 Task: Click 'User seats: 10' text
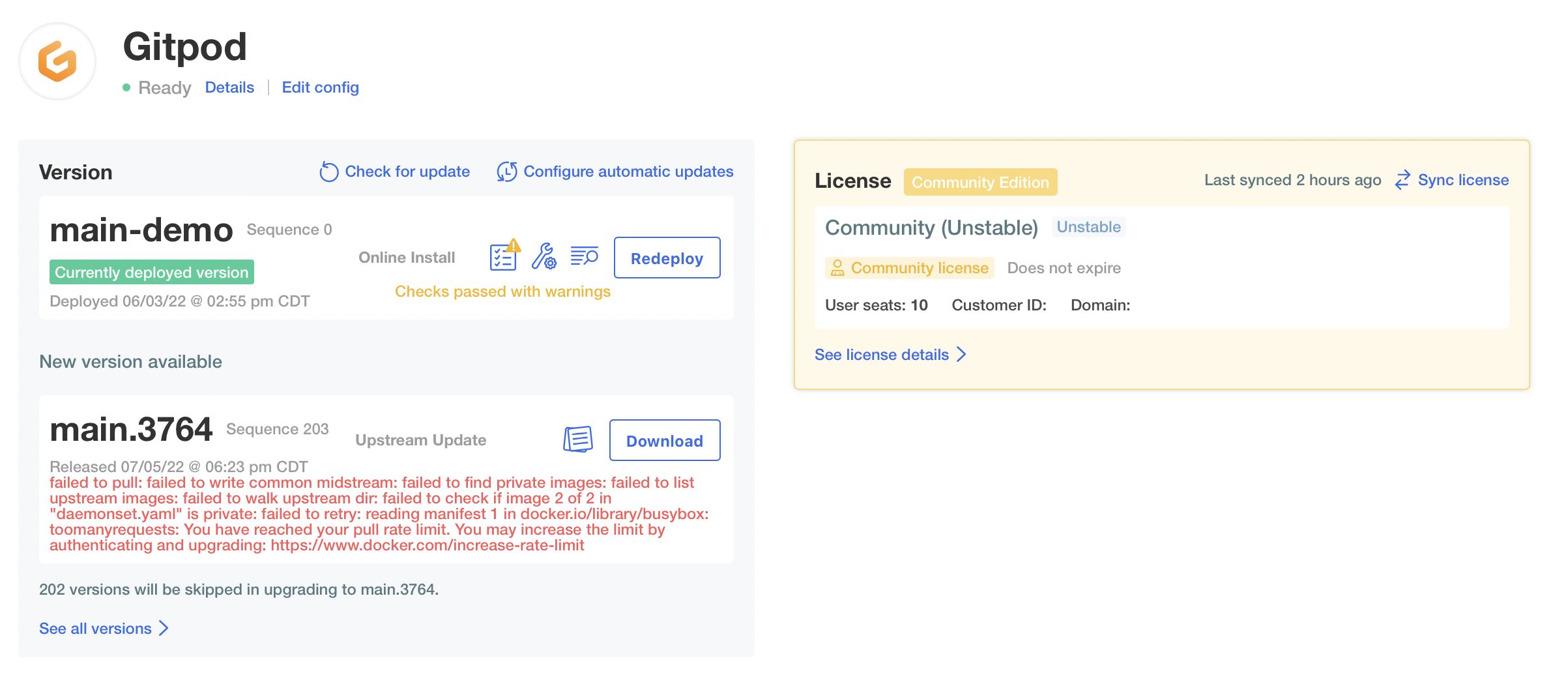[x=876, y=305]
